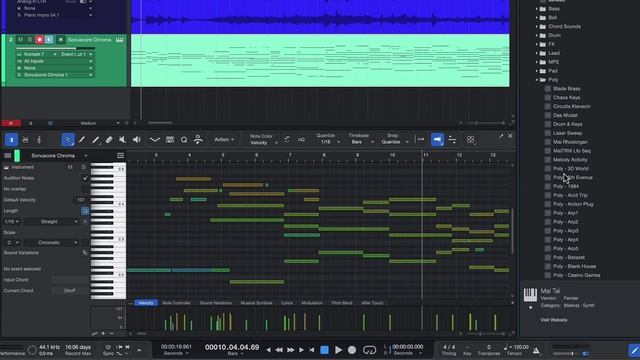Select the Arrow tool in the editor toolbar
Screen dimensions: 640x360
point(68,140)
